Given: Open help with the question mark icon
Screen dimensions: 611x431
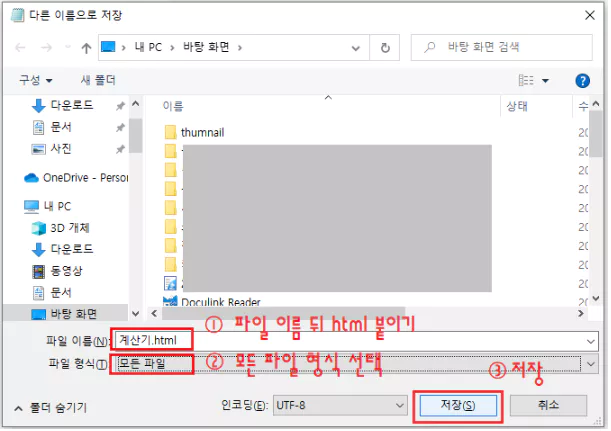Looking at the screenshot, I should click(x=583, y=81).
